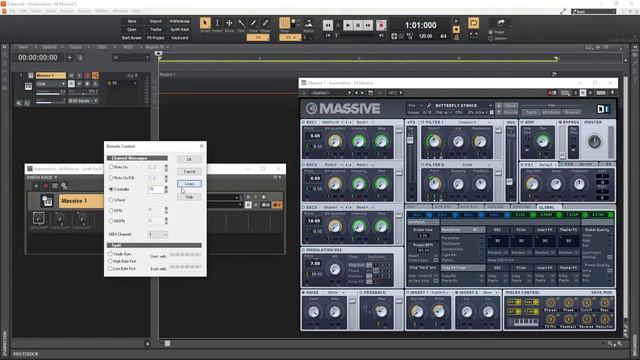
Task: Click the Controller number input field
Action: pos(156,189)
